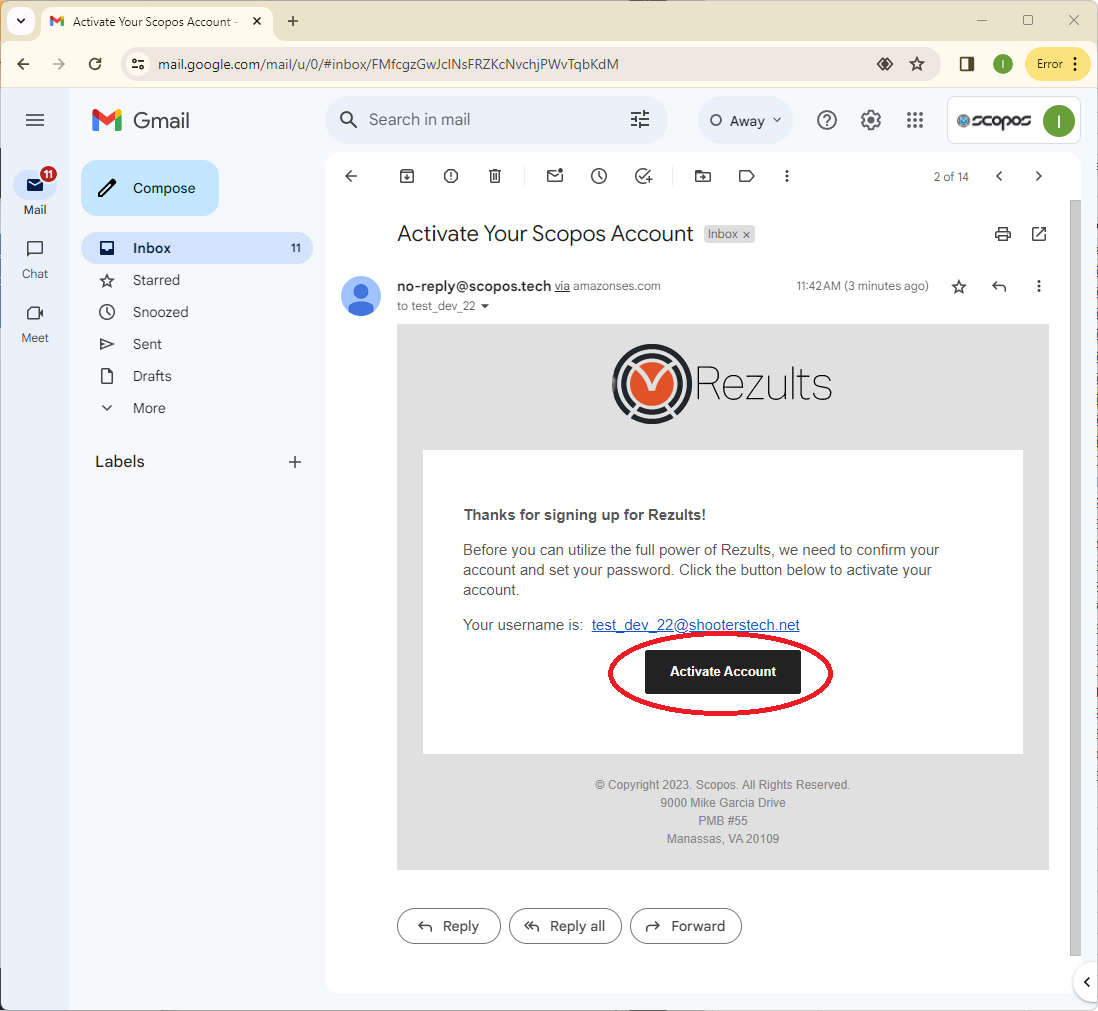Go to the Drafts folder

pyautogui.click(x=152, y=376)
